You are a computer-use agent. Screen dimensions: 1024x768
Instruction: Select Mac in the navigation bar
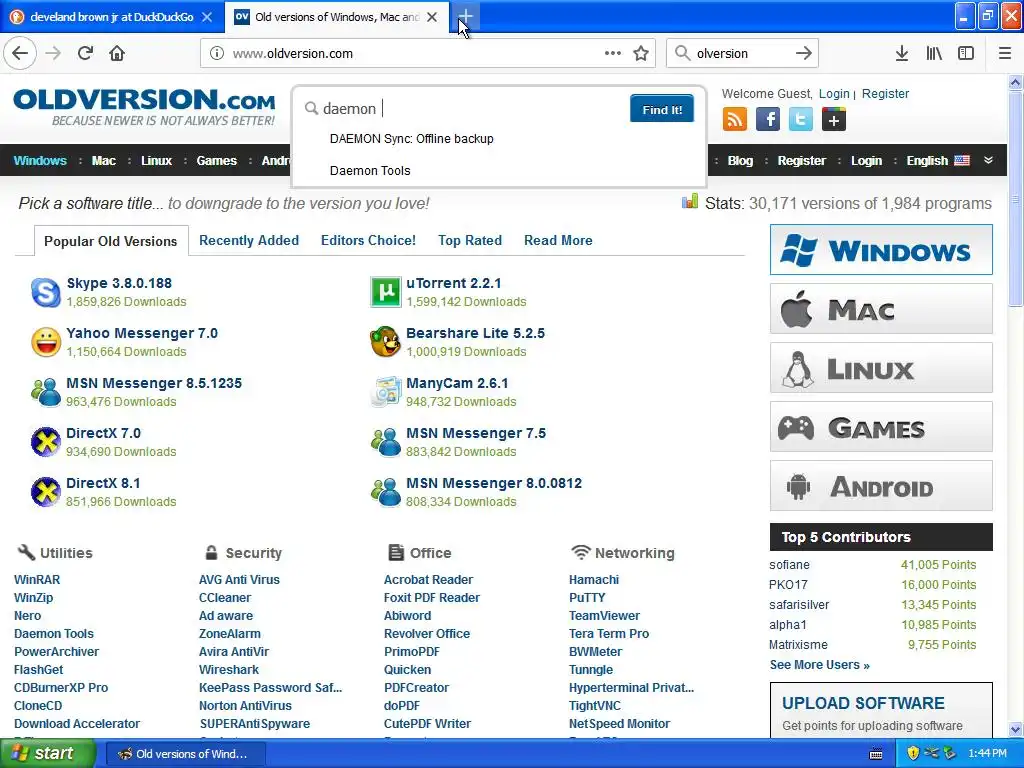click(x=104, y=161)
